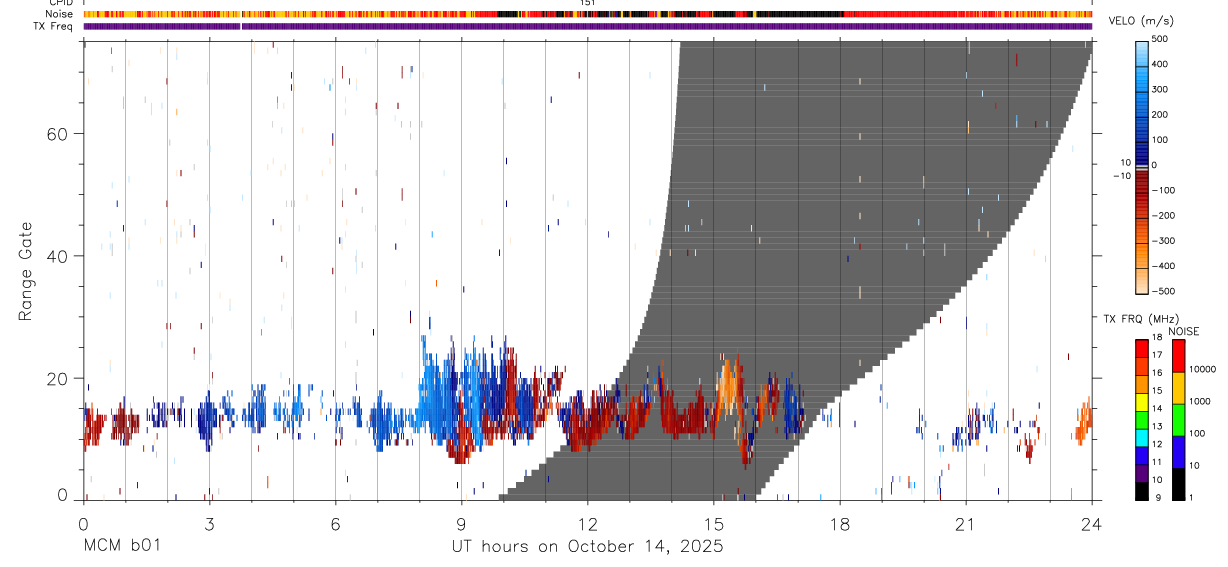Click the yellow segment of NOISE color bar

1179,387
